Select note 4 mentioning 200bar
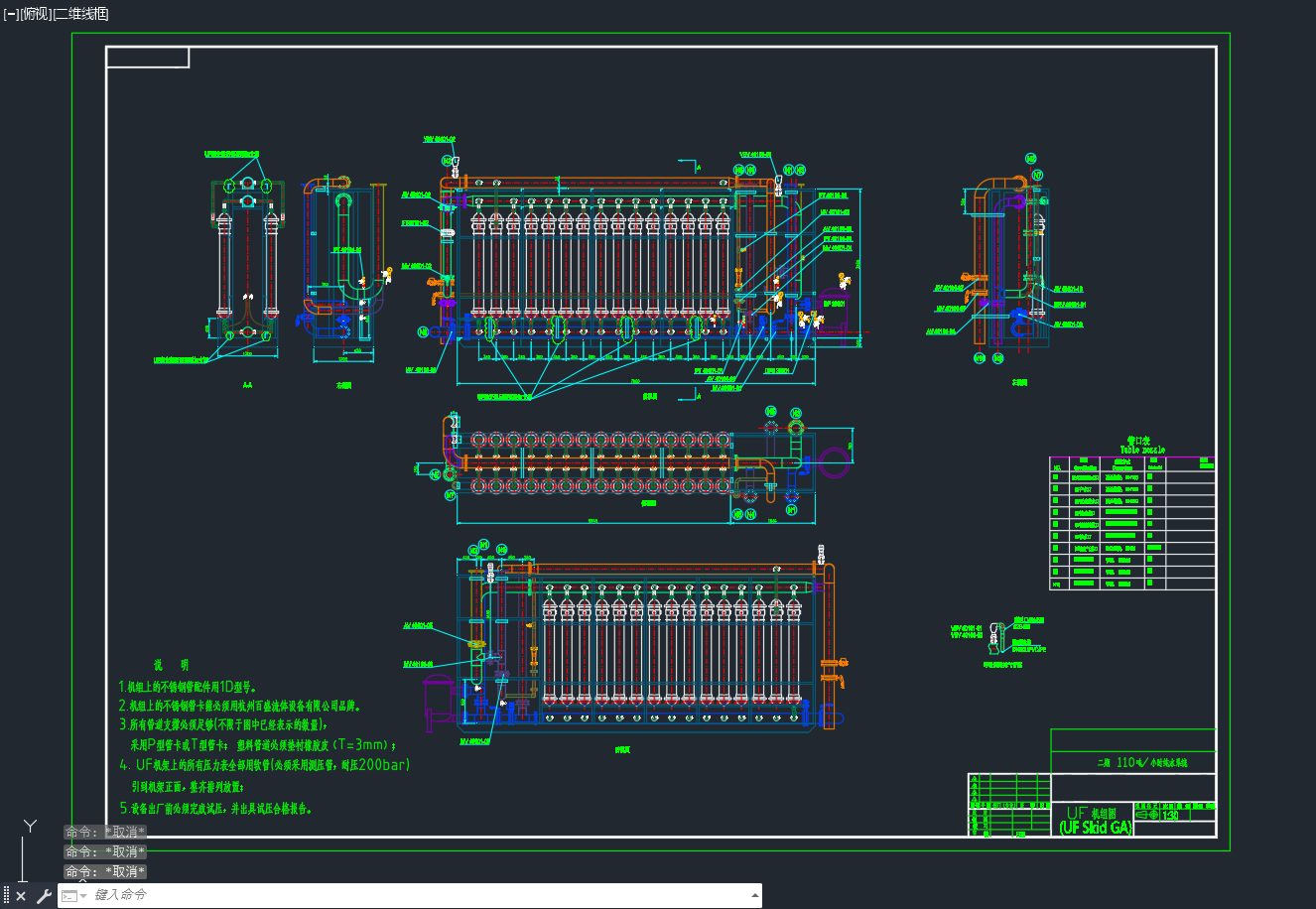This screenshot has width=1316, height=909. coord(264,765)
